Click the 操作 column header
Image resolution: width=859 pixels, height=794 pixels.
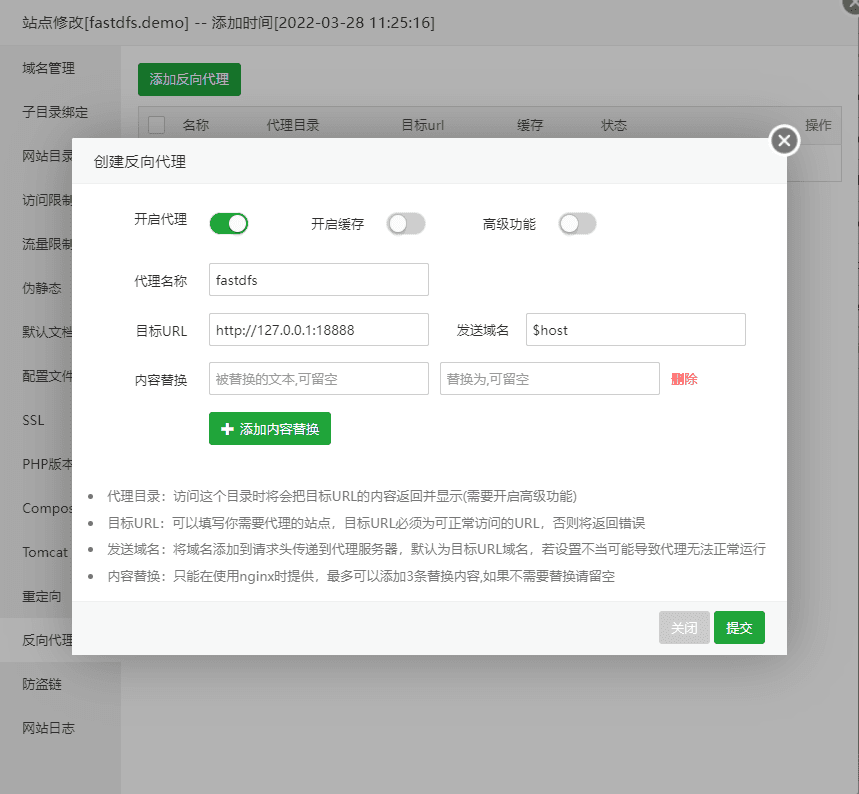(x=818, y=125)
